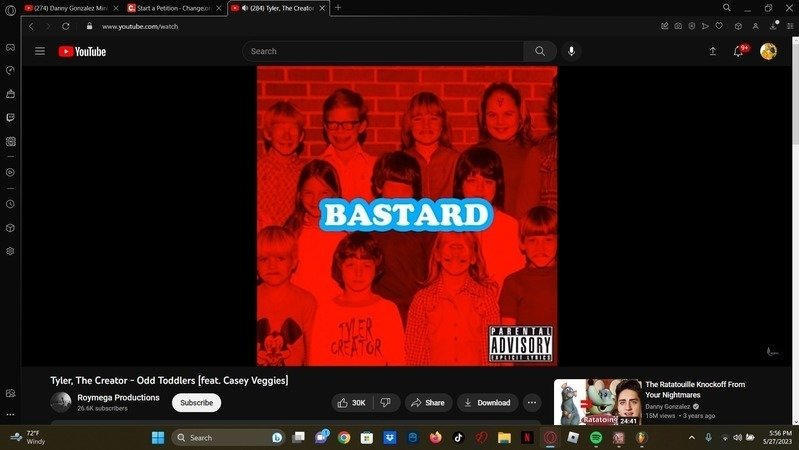Open sidebar extensions cube icon
Screen dimensions: 799x450
(x=10, y=228)
